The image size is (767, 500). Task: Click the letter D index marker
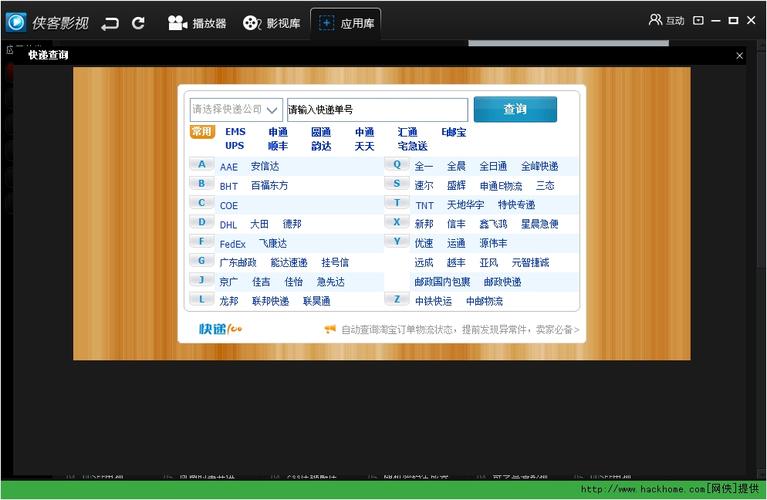pyautogui.click(x=202, y=222)
